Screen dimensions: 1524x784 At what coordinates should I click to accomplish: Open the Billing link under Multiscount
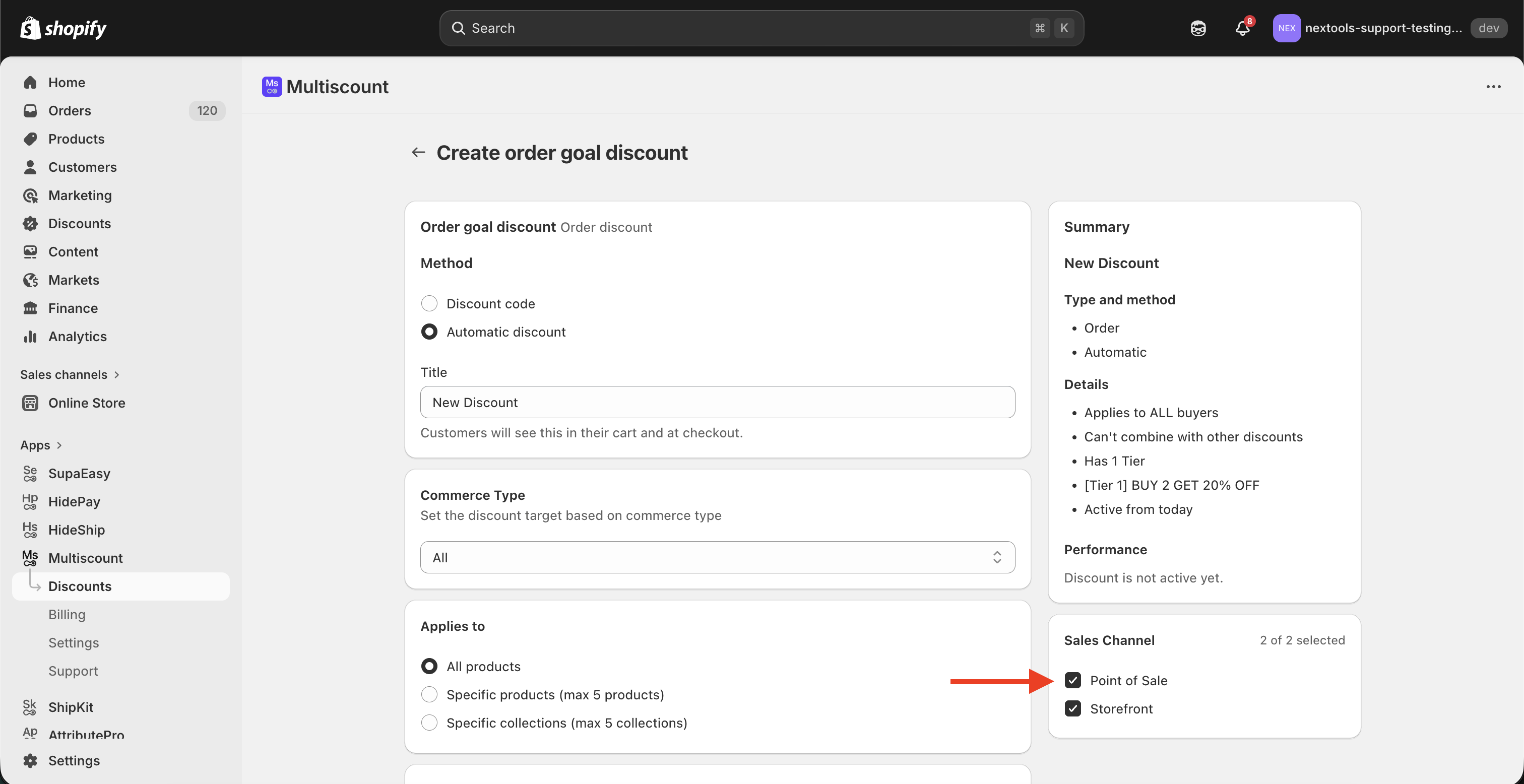67,614
